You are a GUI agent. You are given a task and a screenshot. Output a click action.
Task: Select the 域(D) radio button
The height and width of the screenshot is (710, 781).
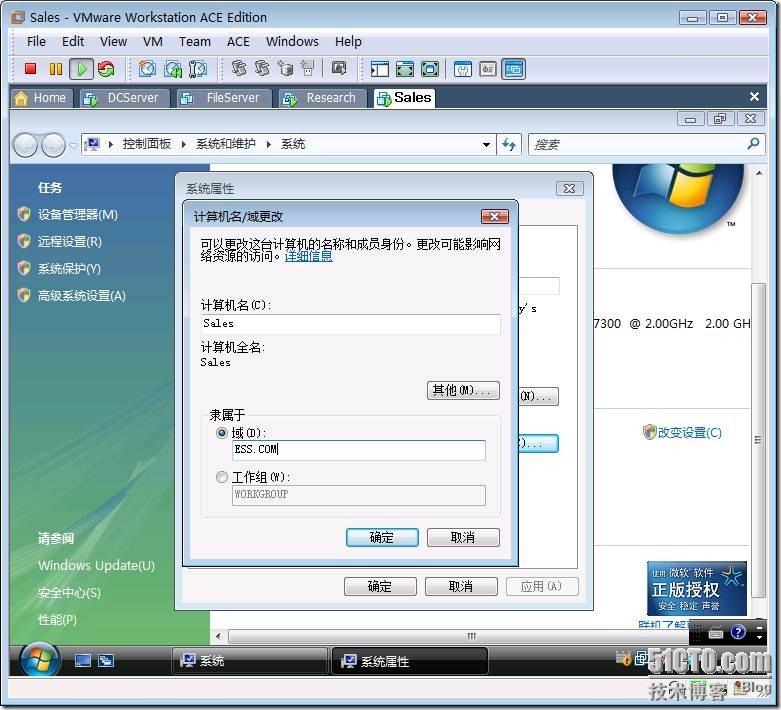(x=222, y=433)
